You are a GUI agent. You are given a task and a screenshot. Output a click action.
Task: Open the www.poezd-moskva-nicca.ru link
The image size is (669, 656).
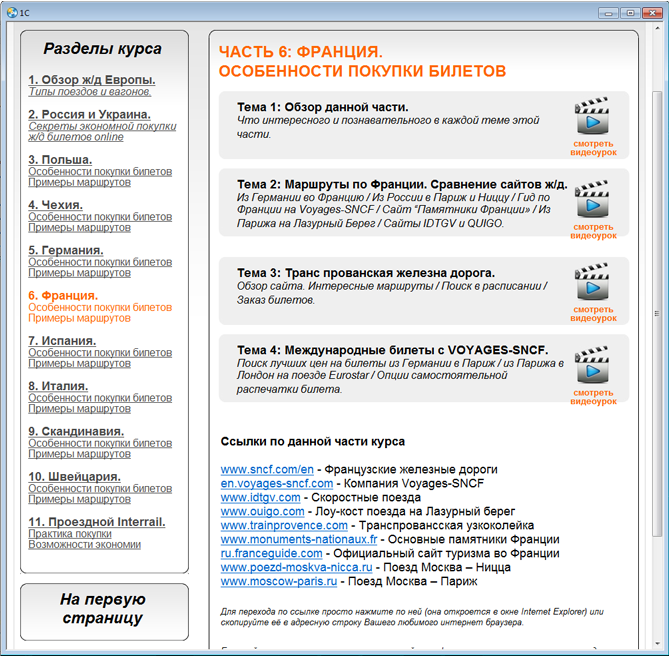[297, 567]
